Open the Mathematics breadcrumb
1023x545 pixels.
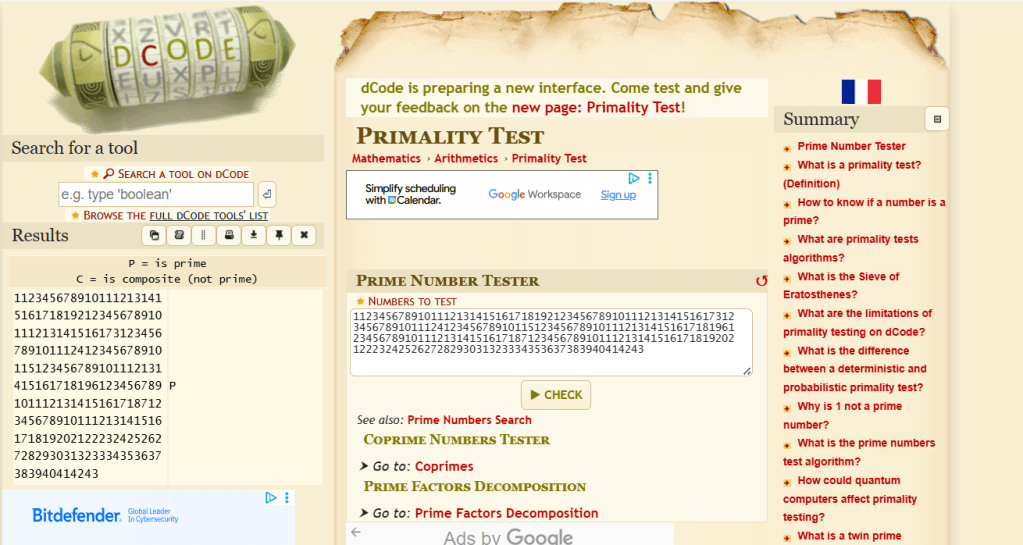pos(386,159)
